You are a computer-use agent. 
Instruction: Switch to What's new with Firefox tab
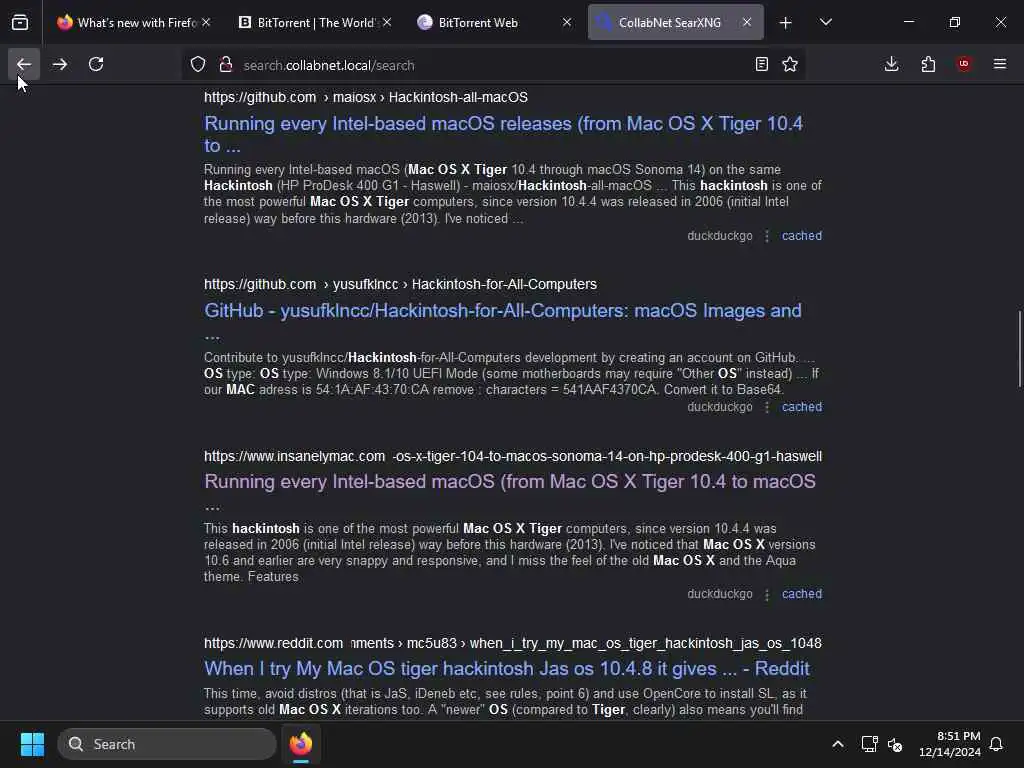tap(134, 22)
